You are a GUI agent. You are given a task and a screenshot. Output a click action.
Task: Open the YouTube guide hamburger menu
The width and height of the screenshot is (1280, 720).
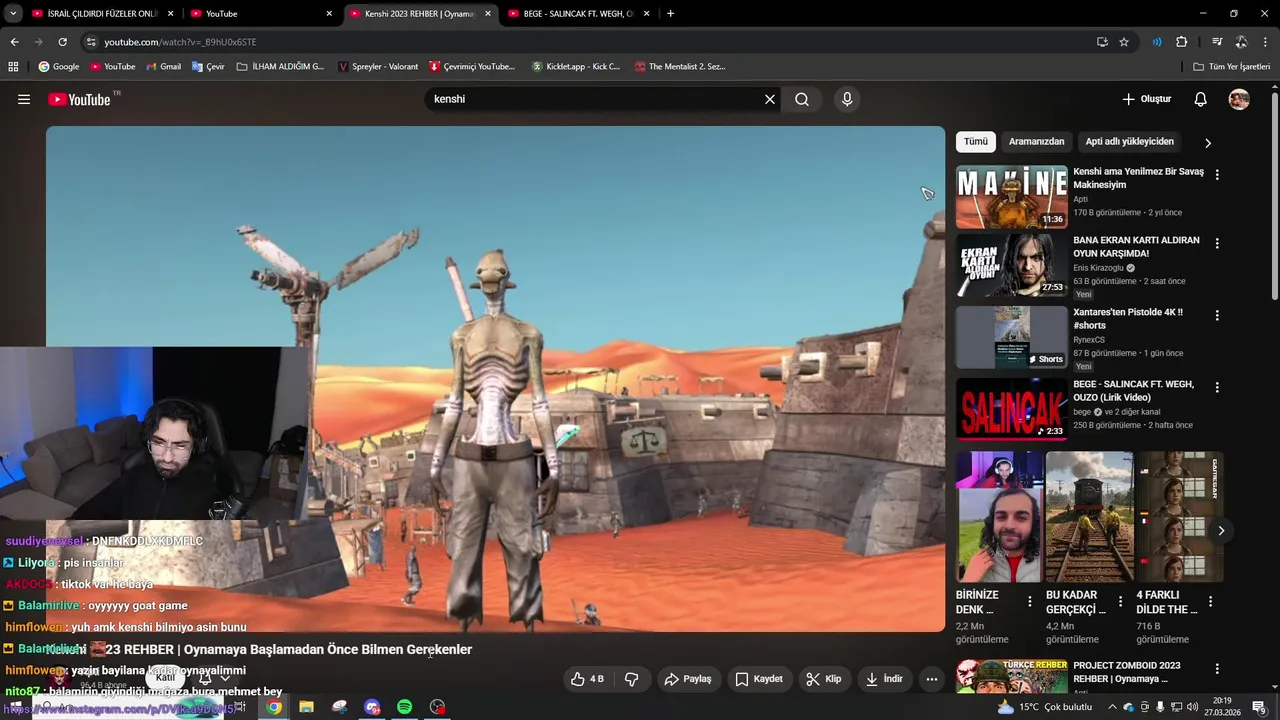[x=24, y=99]
